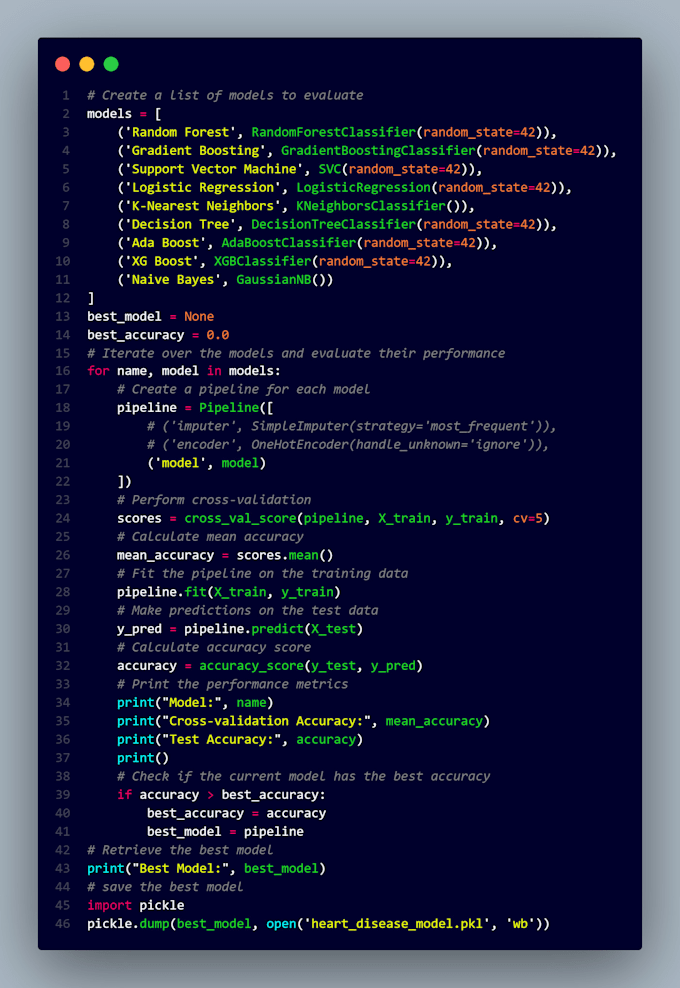Click 'SVC' on line 5
The image size is (680, 988).
(x=330, y=169)
